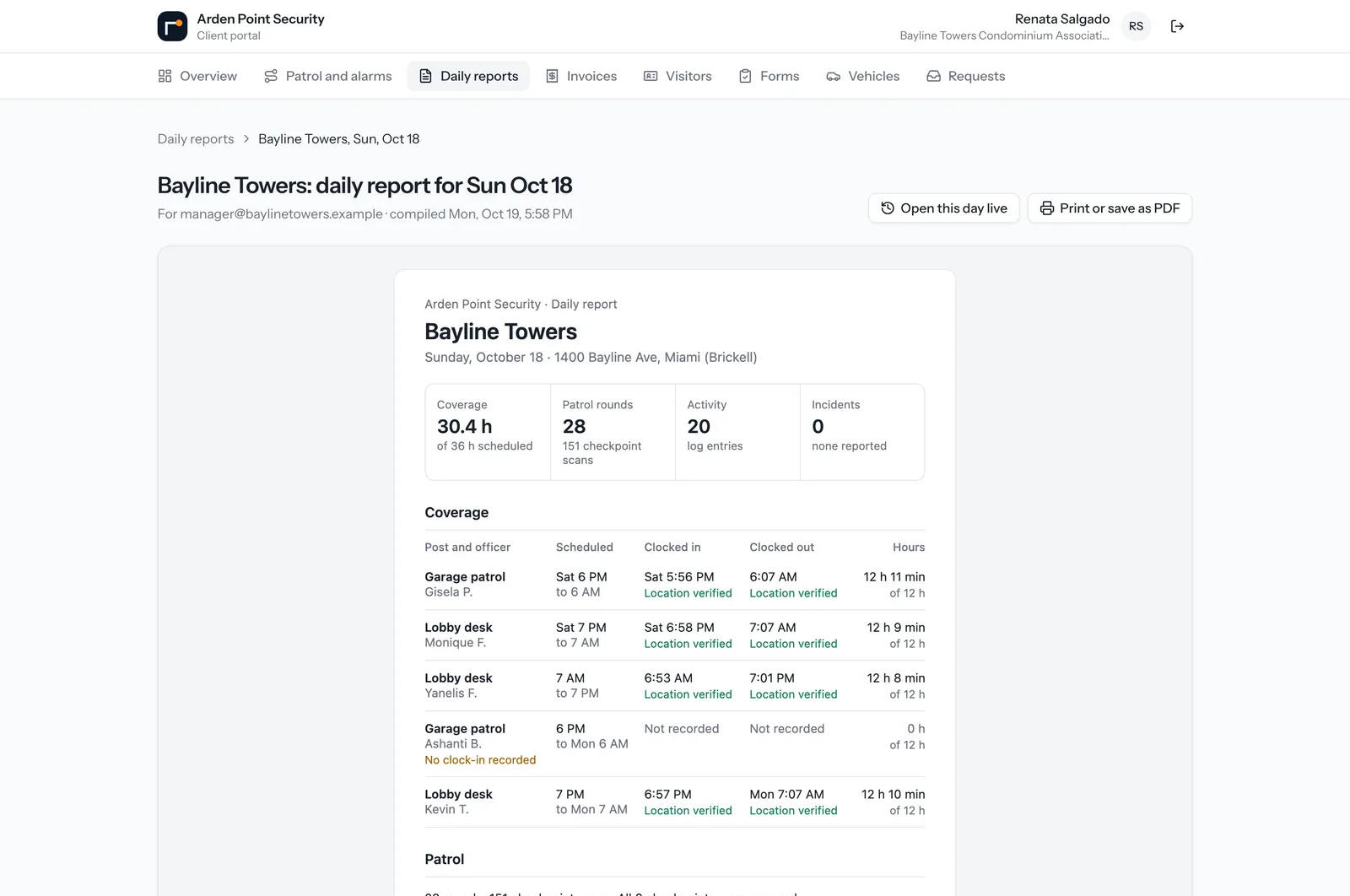Click the Open this day live button
1350x896 pixels.
pos(944,208)
